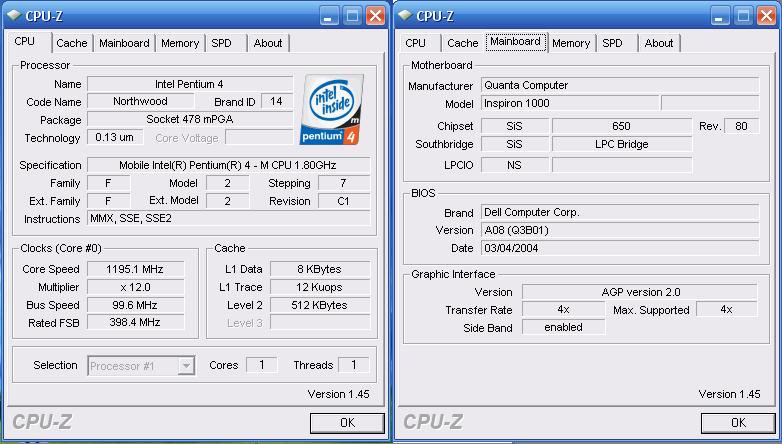Click the Cores count field
Image resolution: width=782 pixels, height=444 pixels.
click(262, 365)
